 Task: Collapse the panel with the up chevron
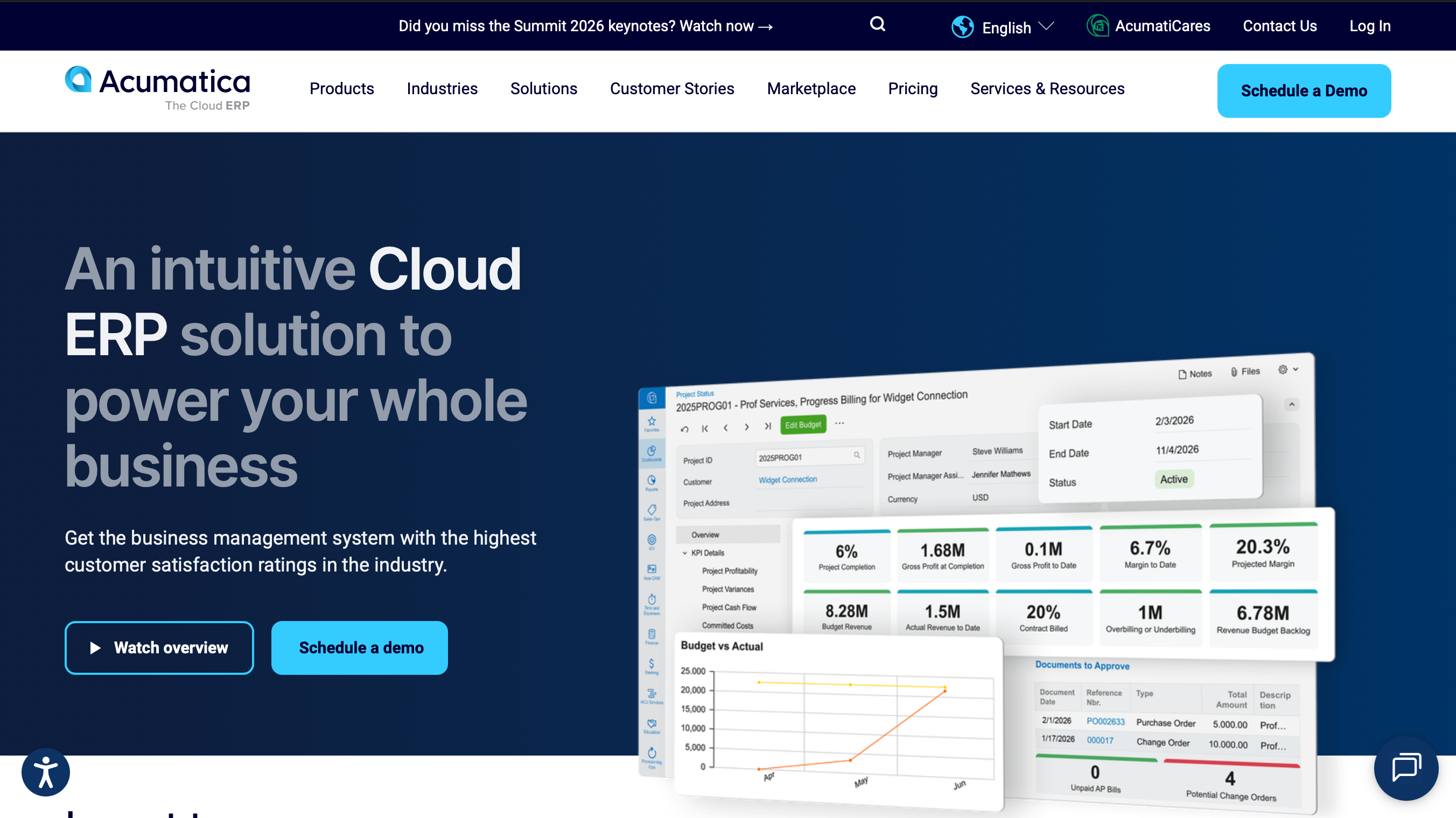pos(1292,405)
